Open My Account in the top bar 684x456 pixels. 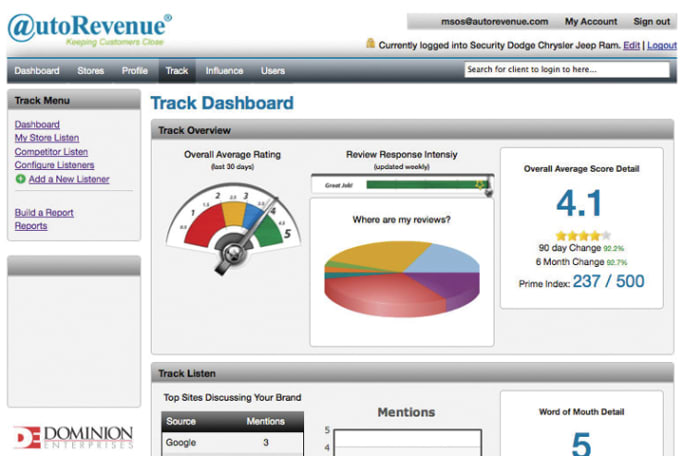point(591,21)
